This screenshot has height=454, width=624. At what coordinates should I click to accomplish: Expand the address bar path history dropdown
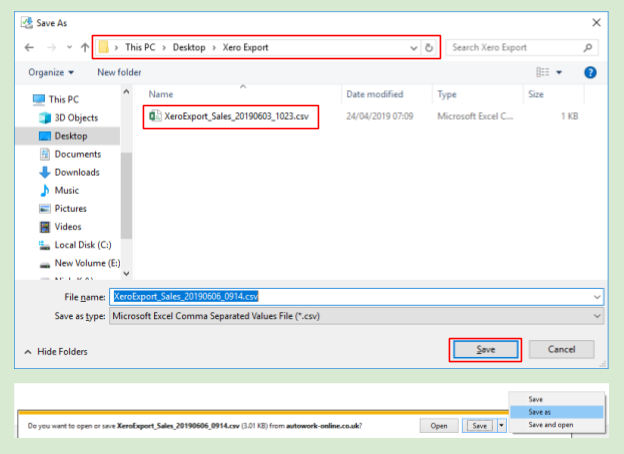pyautogui.click(x=414, y=47)
